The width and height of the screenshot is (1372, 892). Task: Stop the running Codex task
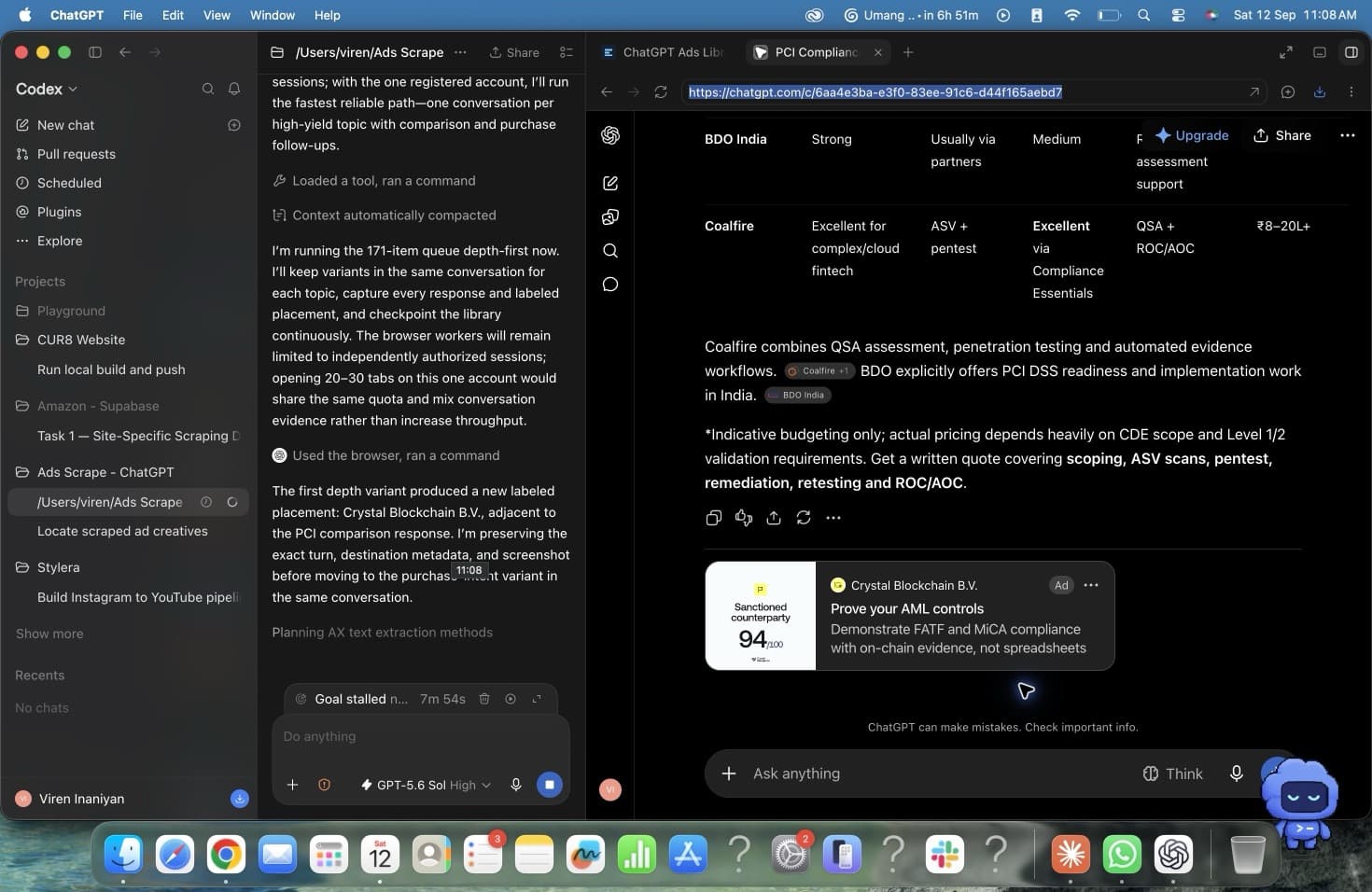tap(549, 785)
